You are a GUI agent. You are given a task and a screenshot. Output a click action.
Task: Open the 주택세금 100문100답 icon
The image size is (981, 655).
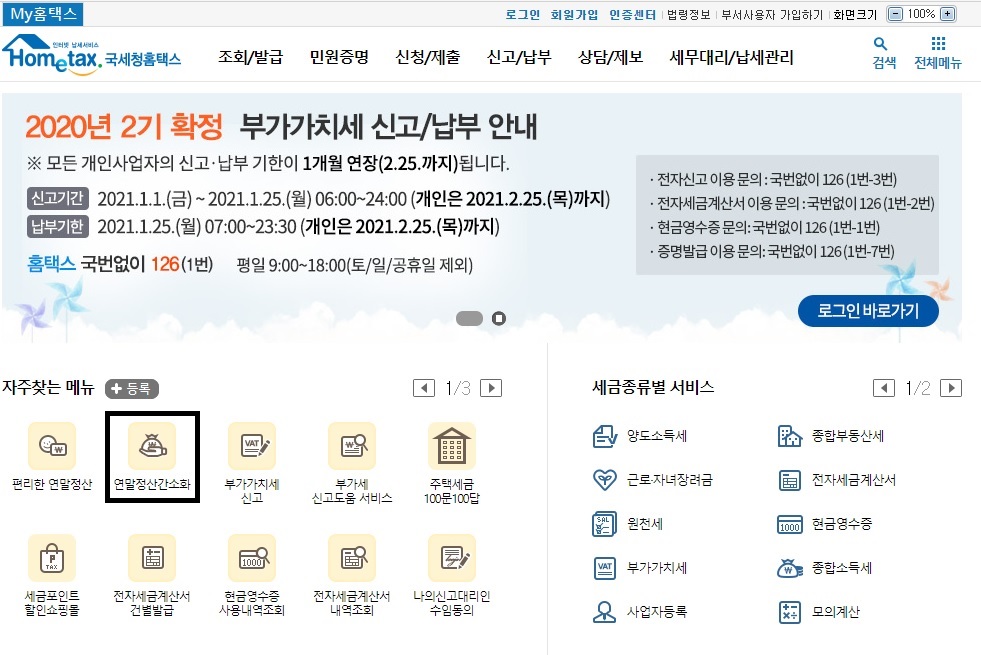point(452,445)
